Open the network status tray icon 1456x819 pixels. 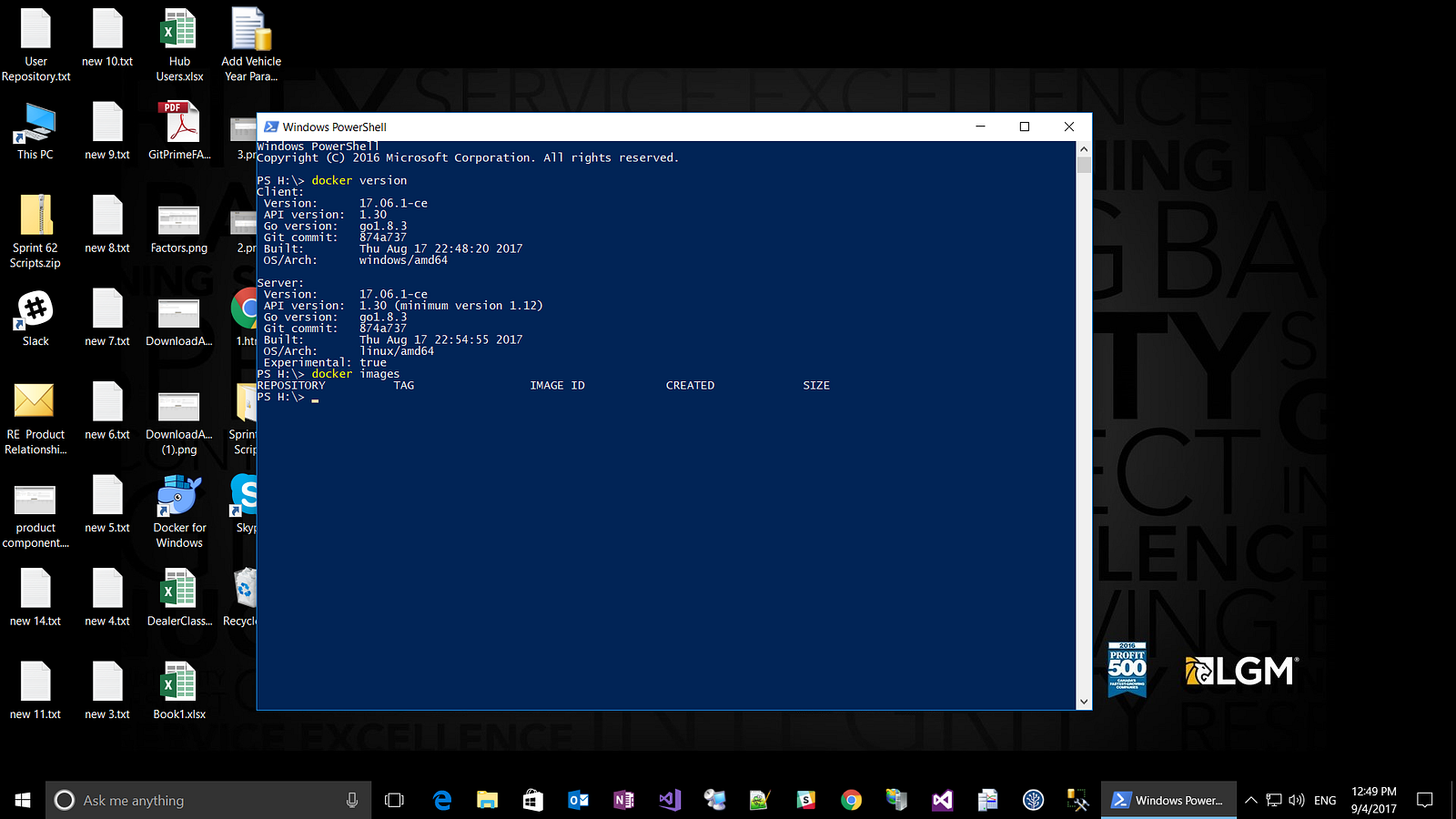click(1274, 800)
